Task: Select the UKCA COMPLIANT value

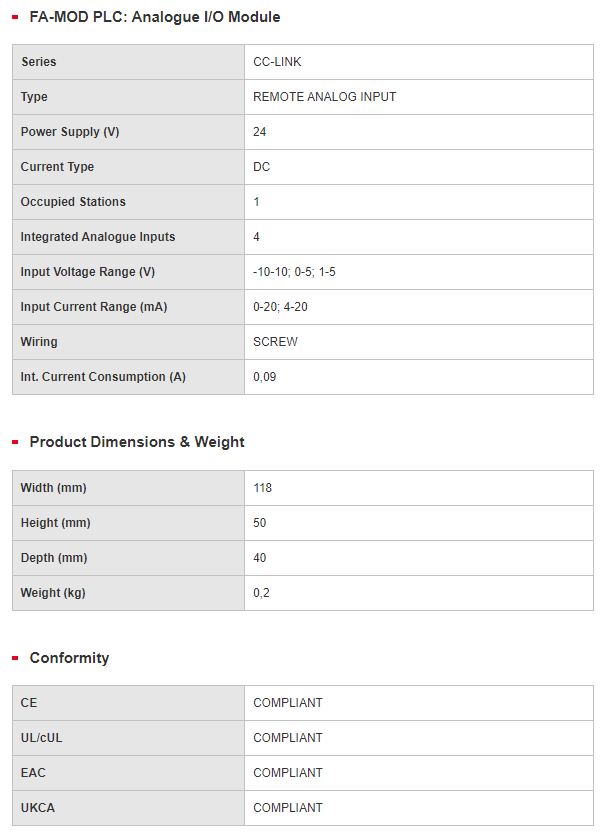Action: pyautogui.click(x=288, y=808)
